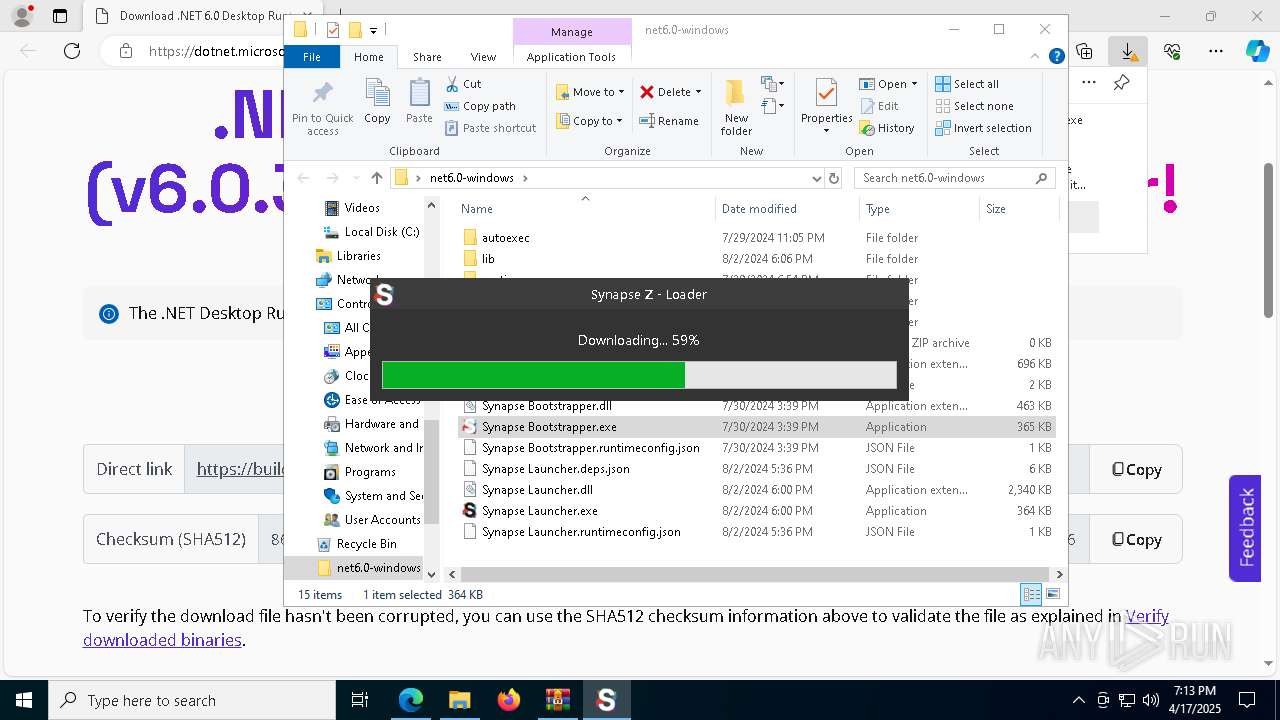Click Copy path in Clipboard group
1280x720 pixels.
tap(480, 106)
